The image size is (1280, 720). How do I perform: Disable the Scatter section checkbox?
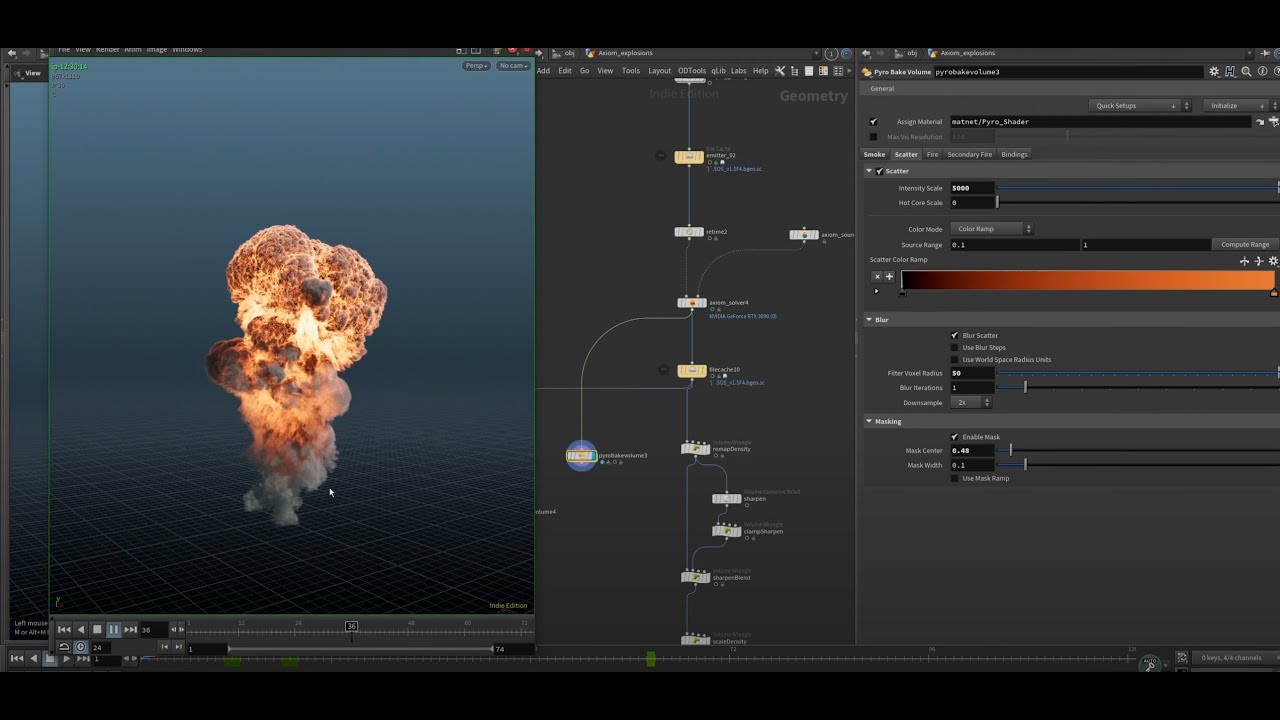(880, 171)
